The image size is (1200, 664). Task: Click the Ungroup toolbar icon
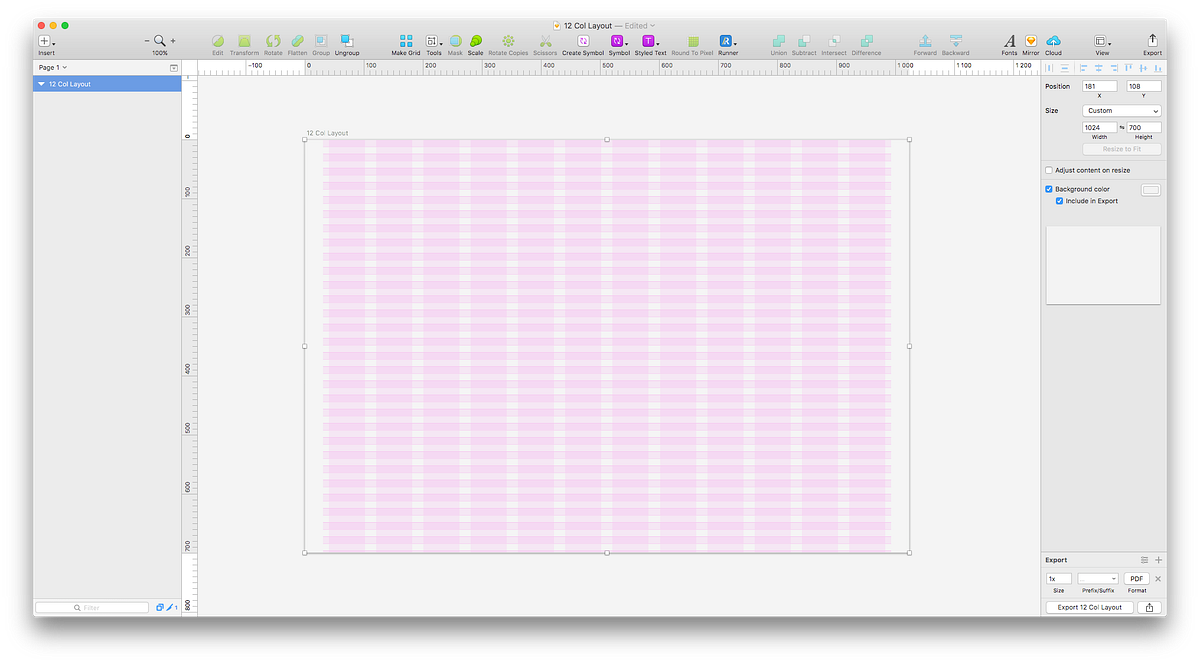pyautogui.click(x=347, y=41)
